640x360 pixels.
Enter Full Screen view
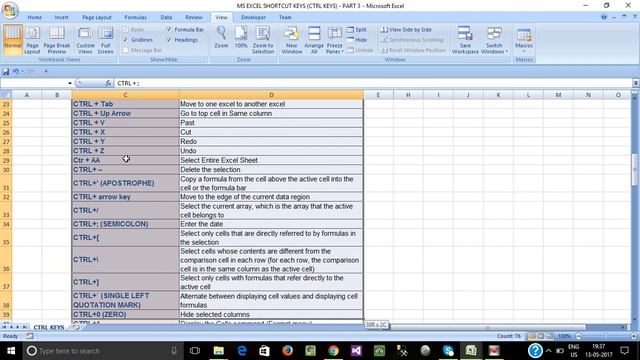pyautogui.click(x=105, y=40)
